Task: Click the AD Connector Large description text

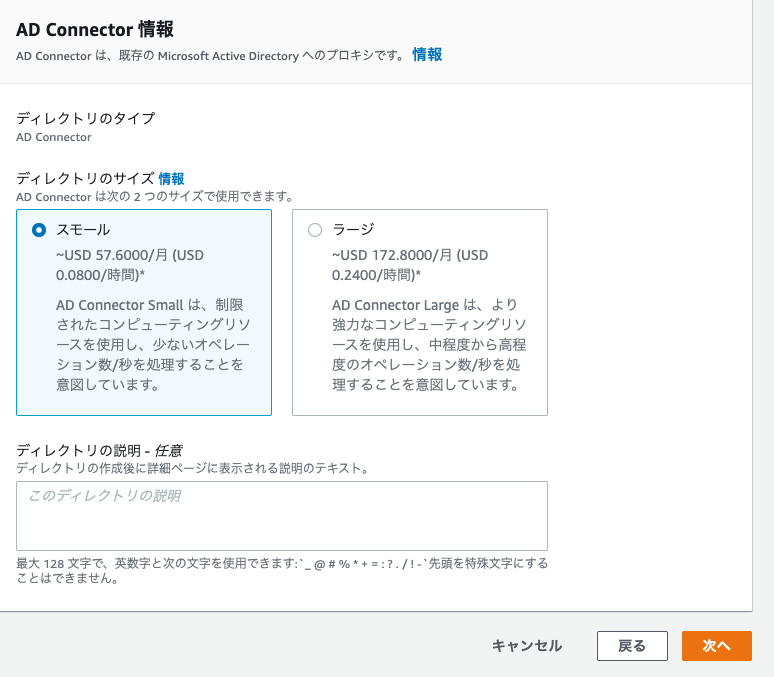Action: click(429, 344)
